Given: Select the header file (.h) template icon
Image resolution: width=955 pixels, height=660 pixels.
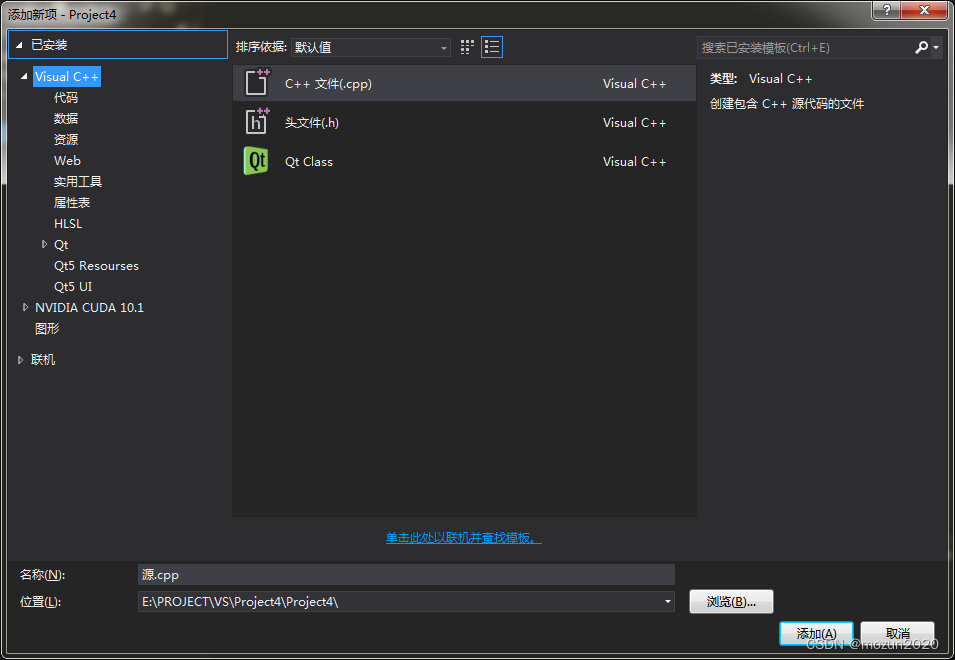Looking at the screenshot, I should [x=256, y=122].
